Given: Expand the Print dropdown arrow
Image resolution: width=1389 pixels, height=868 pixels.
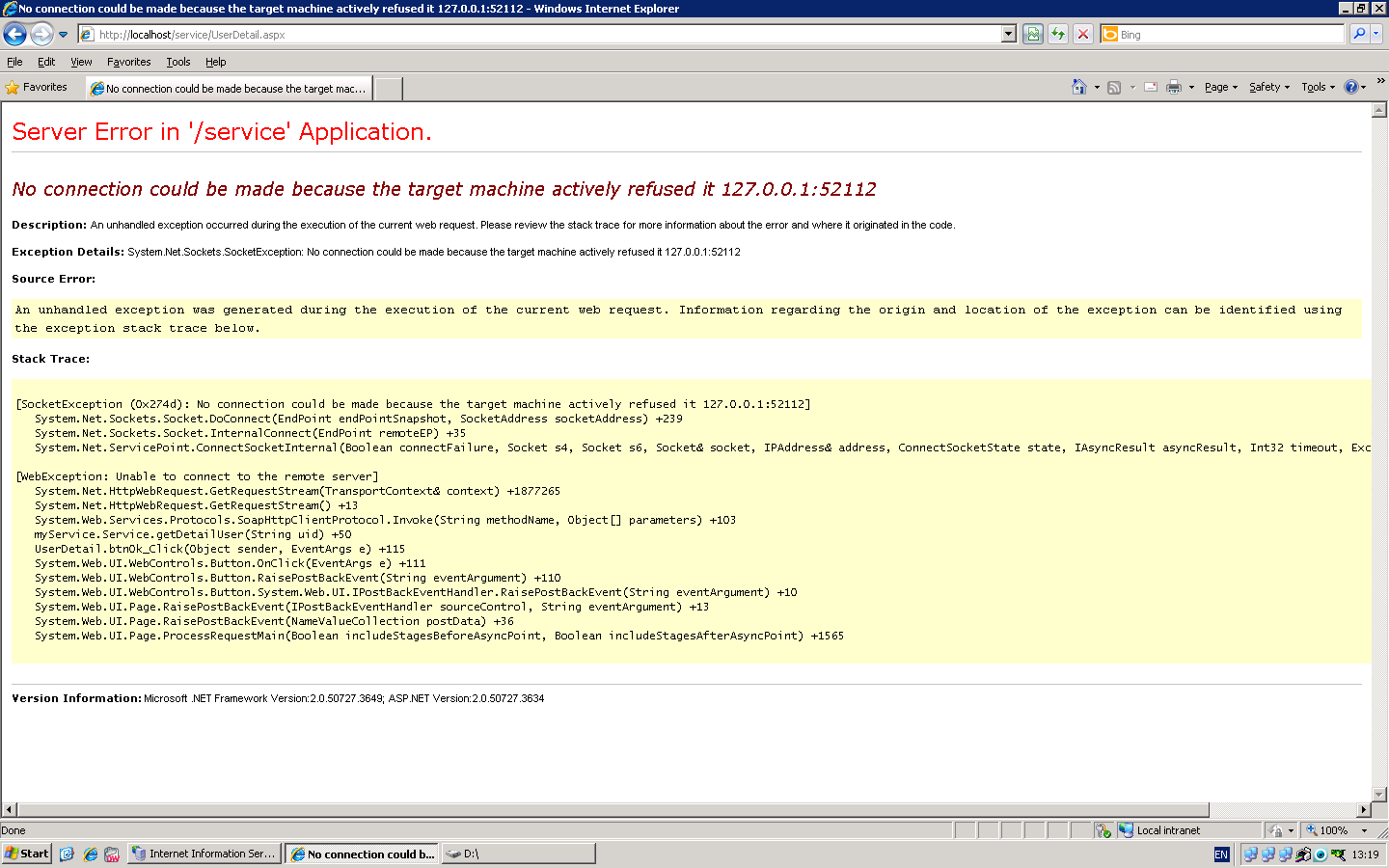Looking at the screenshot, I should tap(1191, 88).
